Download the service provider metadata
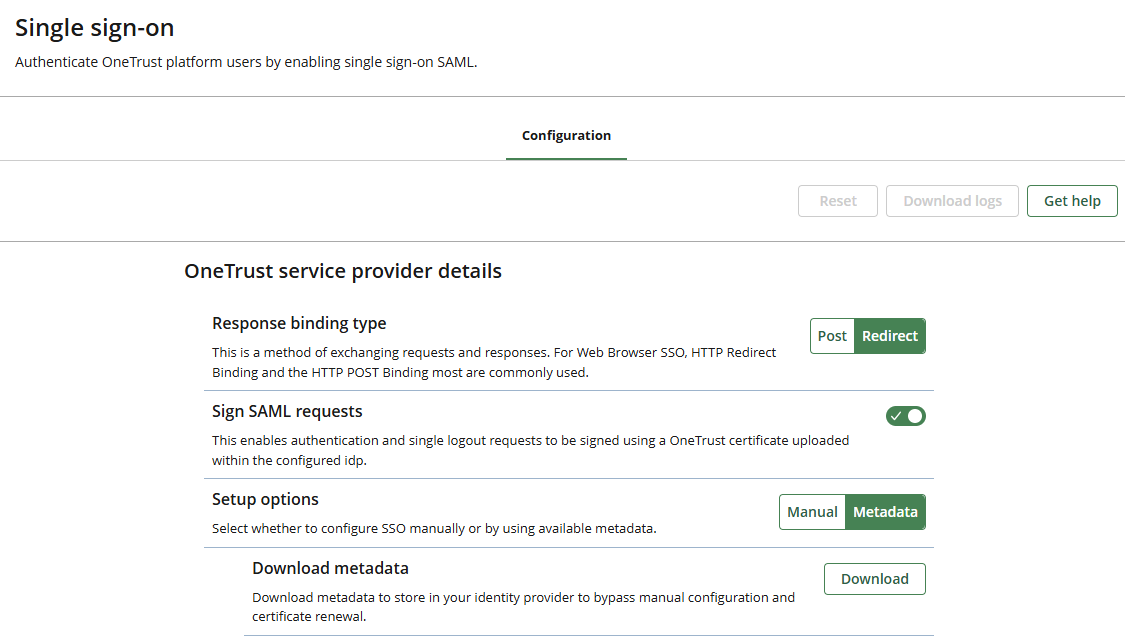Image resolution: width=1125 pixels, height=643 pixels. pos(874,579)
